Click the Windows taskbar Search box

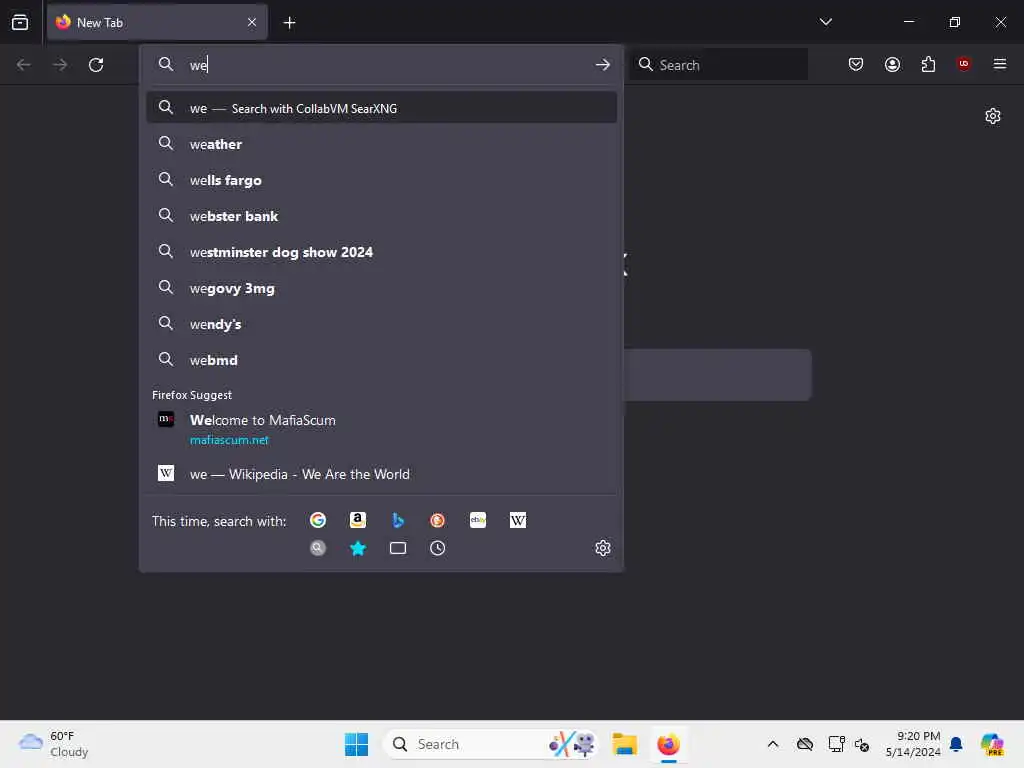point(491,744)
